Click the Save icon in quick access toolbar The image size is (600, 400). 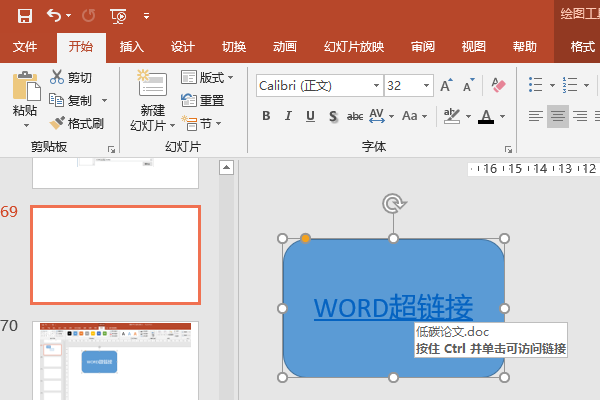click(25, 15)
